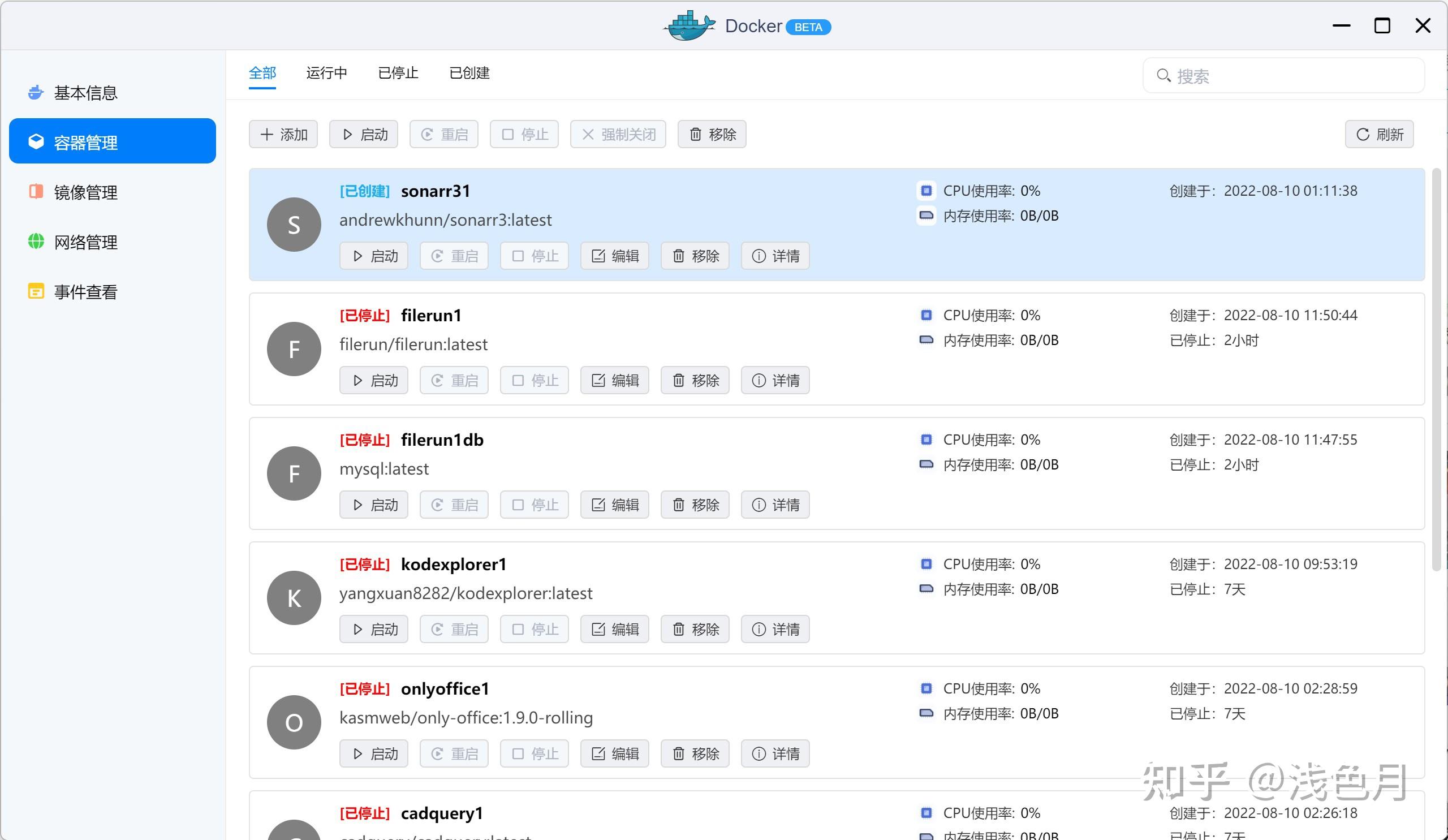Click the filerun1 avatar circle
Viewport: 1448px width, 840px height.
[294, 349]
